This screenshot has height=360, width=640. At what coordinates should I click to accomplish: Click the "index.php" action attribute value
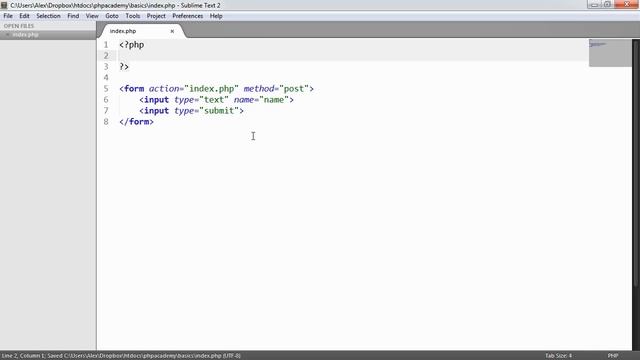[211, 89]
